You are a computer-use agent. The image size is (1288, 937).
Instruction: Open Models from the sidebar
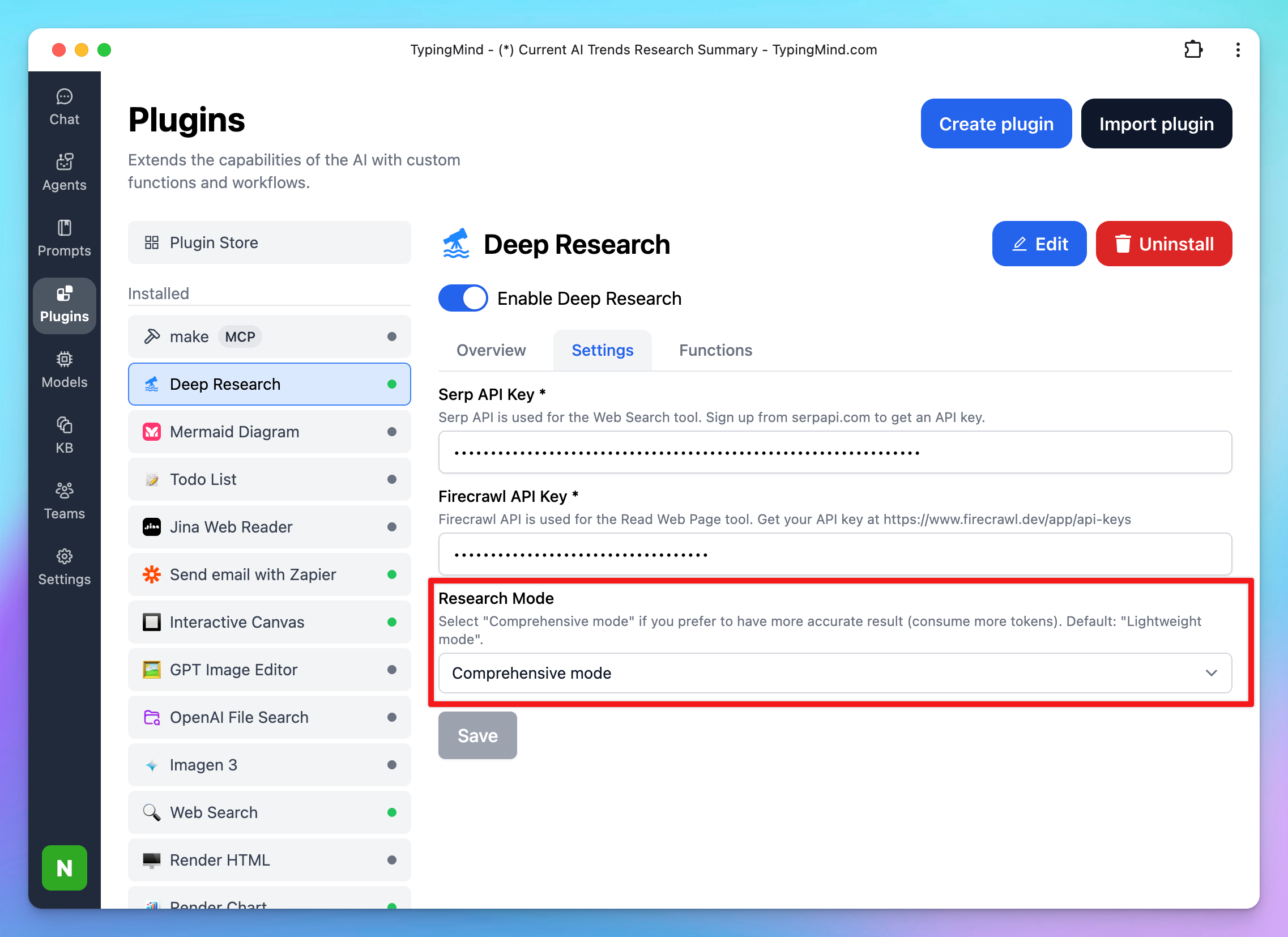coord(64,370)
